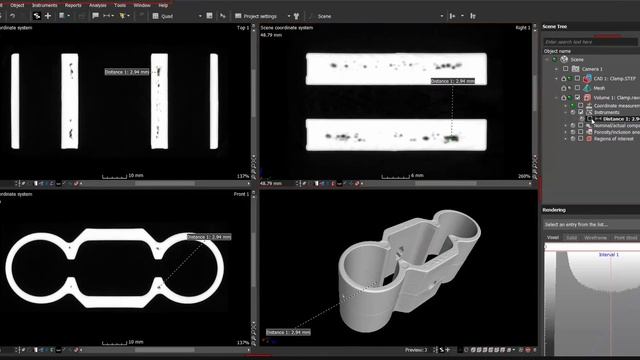Collapse the Scene root node
This screenshot has width=640, height=360.
[547, 60]
